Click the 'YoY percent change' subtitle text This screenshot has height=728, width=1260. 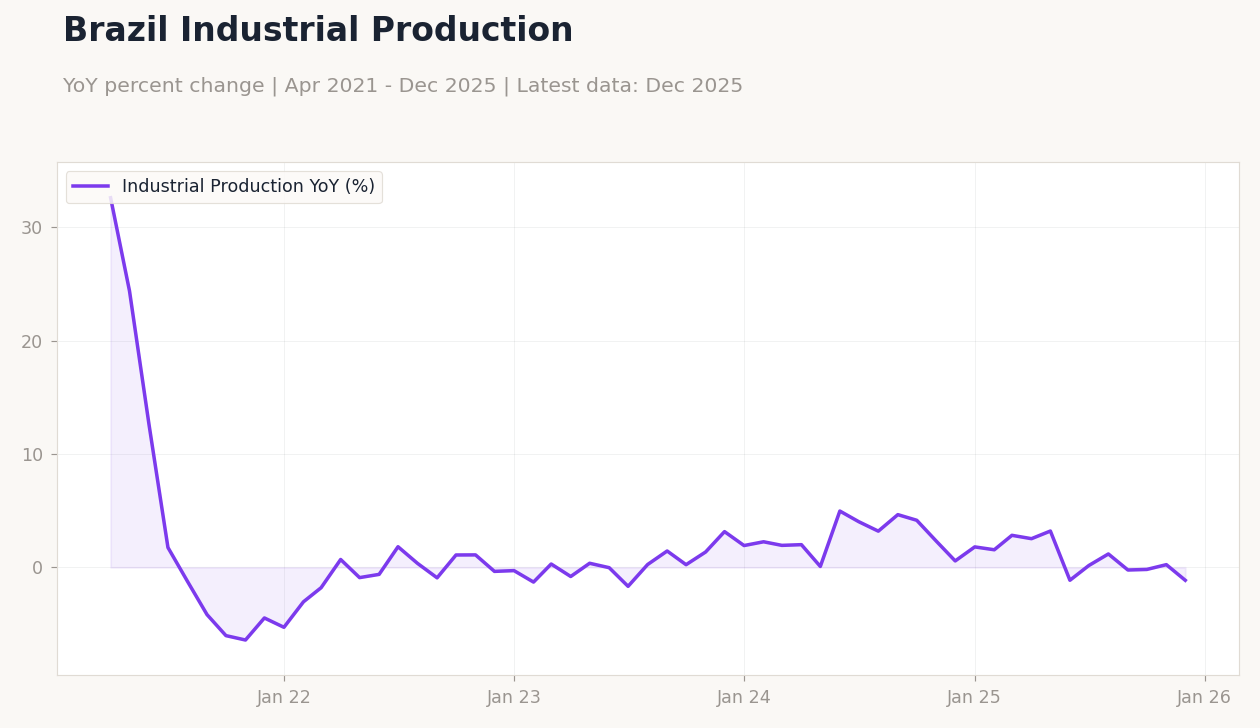click(x=166, y=86)
